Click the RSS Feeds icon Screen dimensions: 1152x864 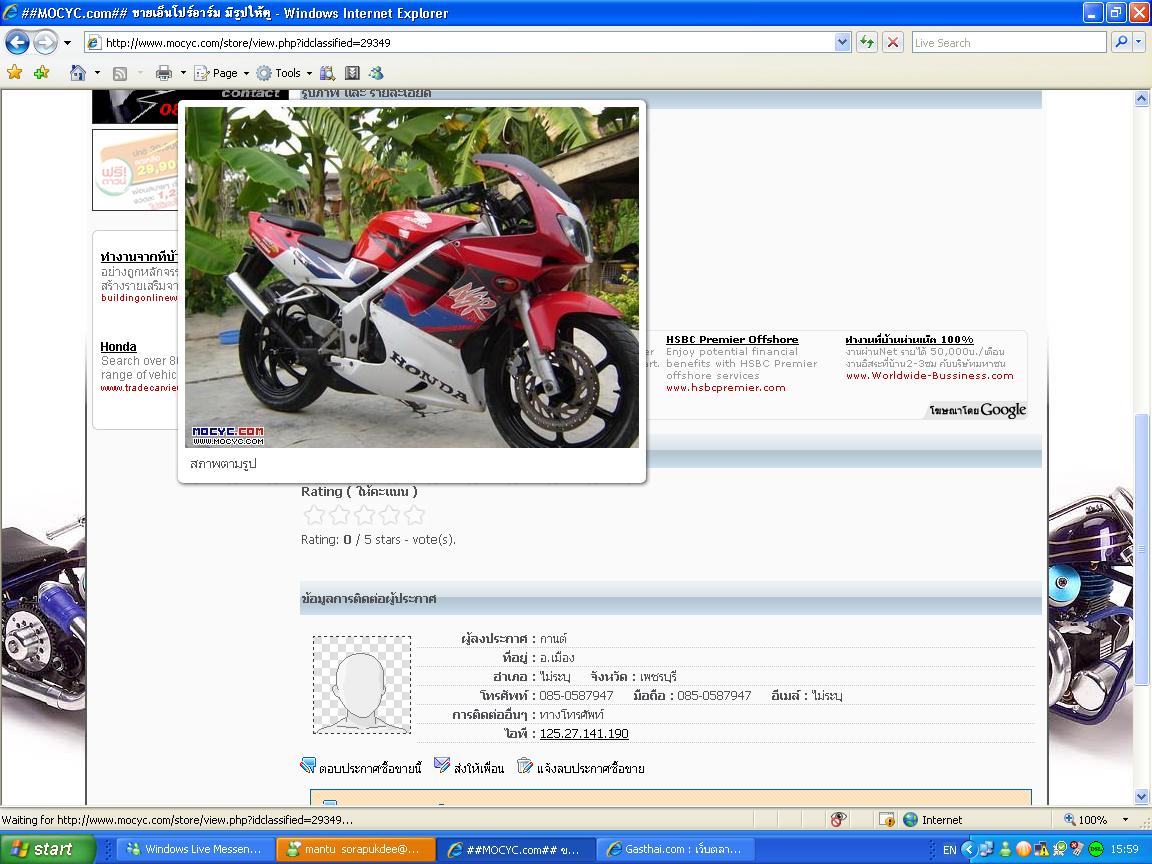[x=120, y=73]
